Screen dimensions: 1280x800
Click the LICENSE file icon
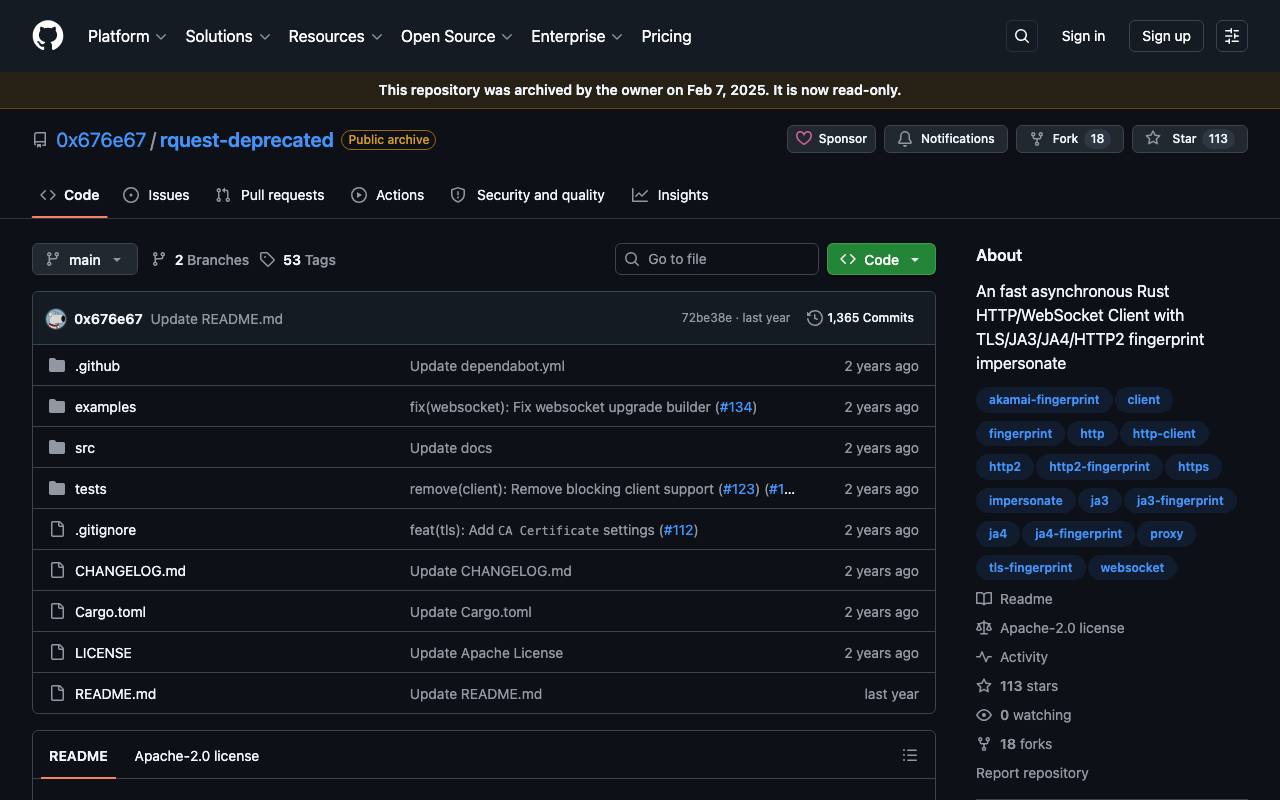tap(57, 653)
